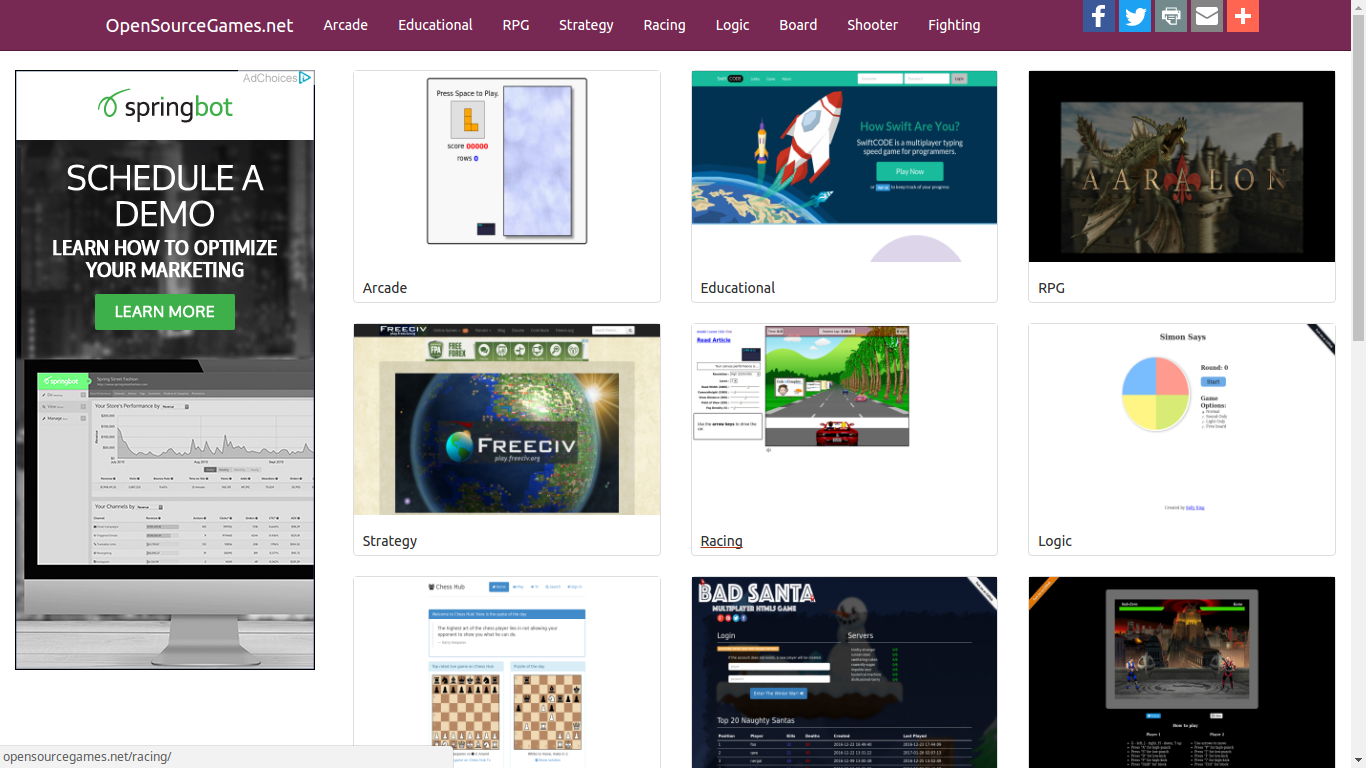This screenshot has height=768, width=1366.
Task: Click the fighting game thumbnail
Action: pyautogui.click(x=1182, y=672)
